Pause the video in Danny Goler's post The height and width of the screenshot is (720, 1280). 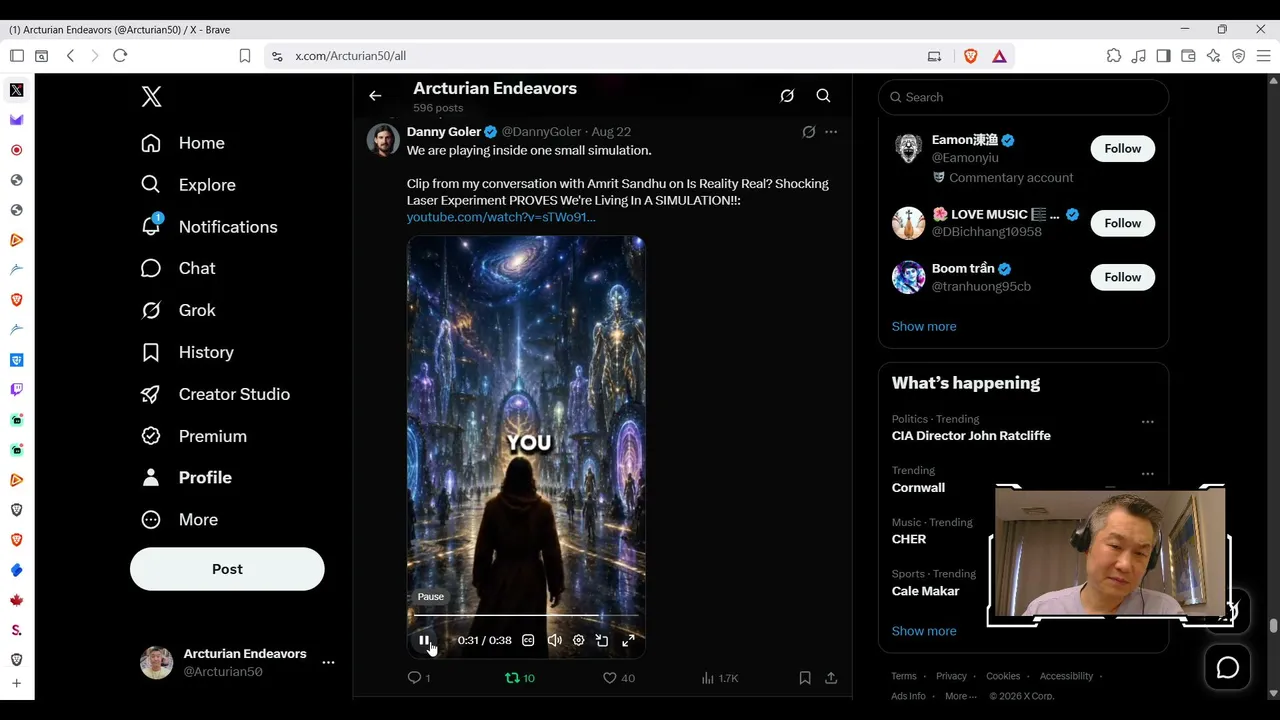coord(424,640)
